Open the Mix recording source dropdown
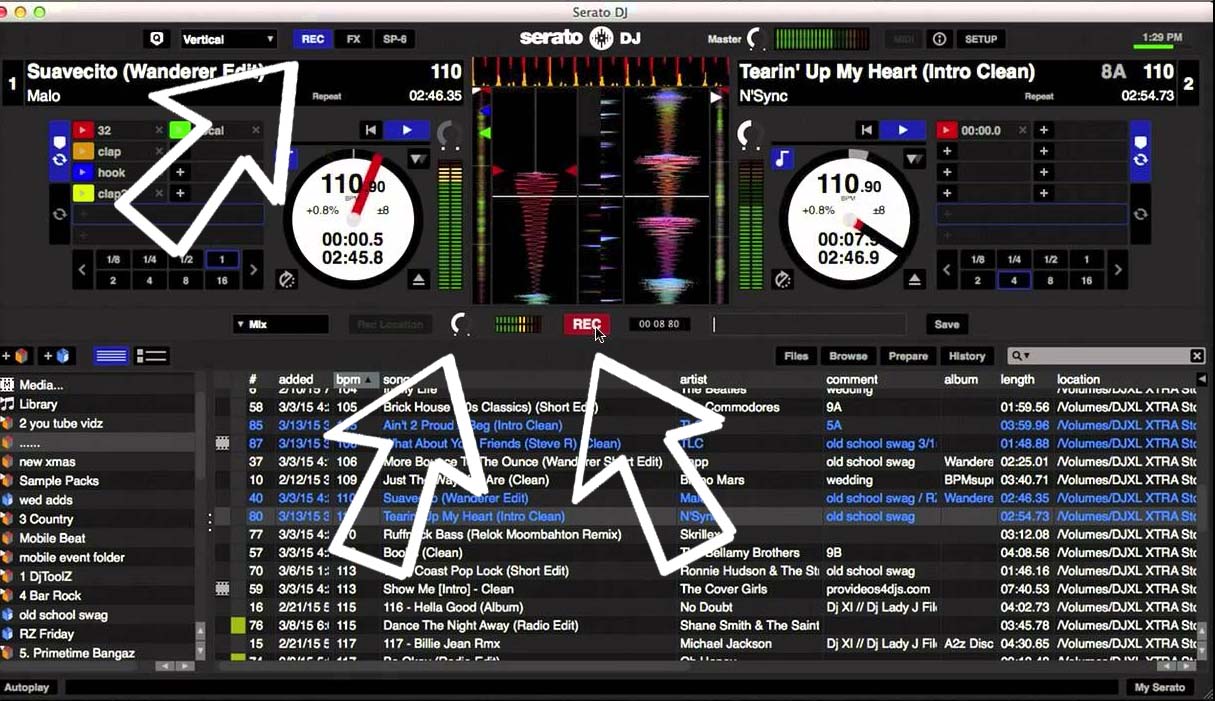The image size is (1215, 701). (x=280, y=323)
